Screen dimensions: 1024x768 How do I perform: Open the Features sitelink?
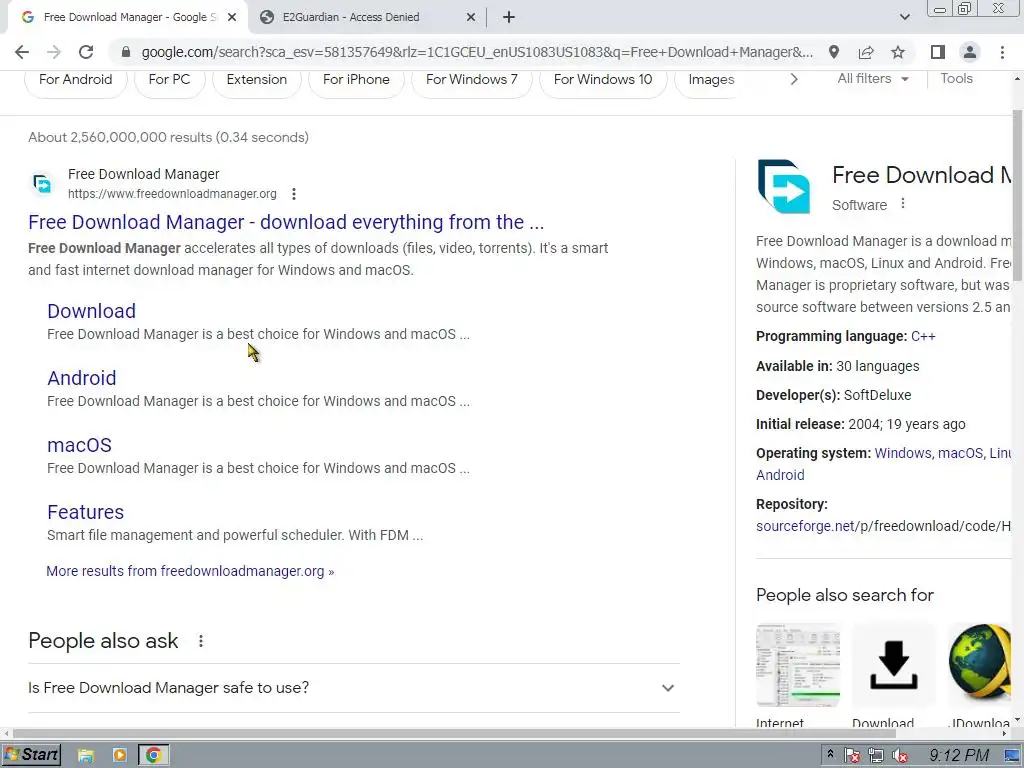tap(86, 512)
